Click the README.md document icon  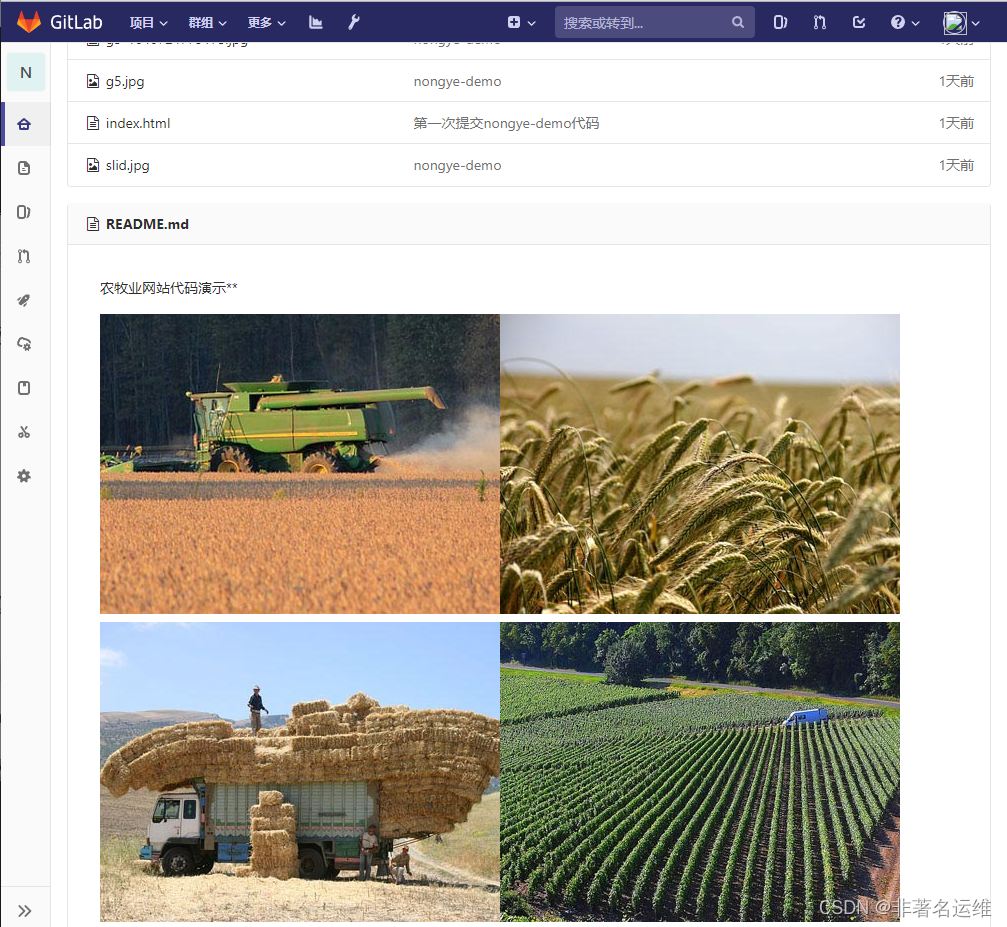click(93, 224)
